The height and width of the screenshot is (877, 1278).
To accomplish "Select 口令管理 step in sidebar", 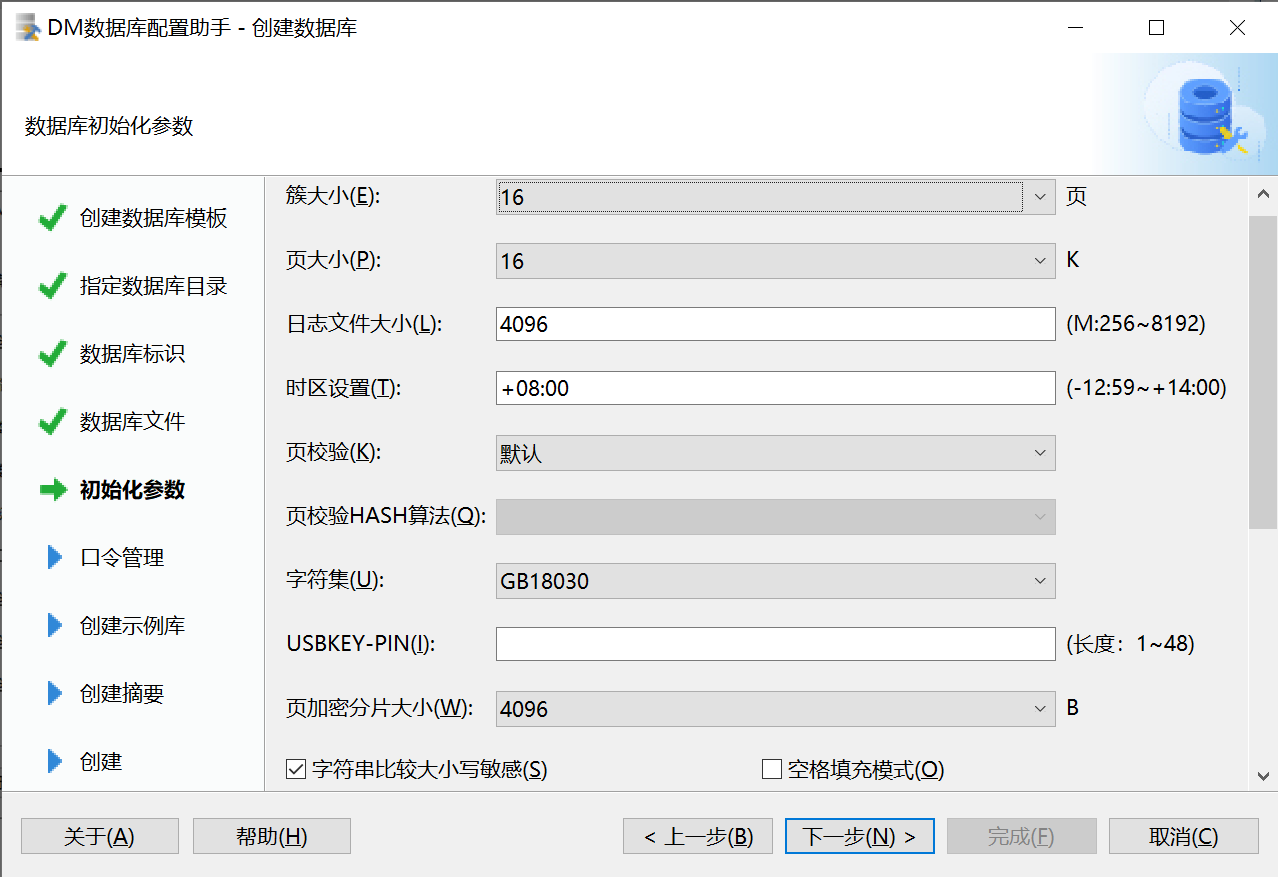I will [122, 558].
